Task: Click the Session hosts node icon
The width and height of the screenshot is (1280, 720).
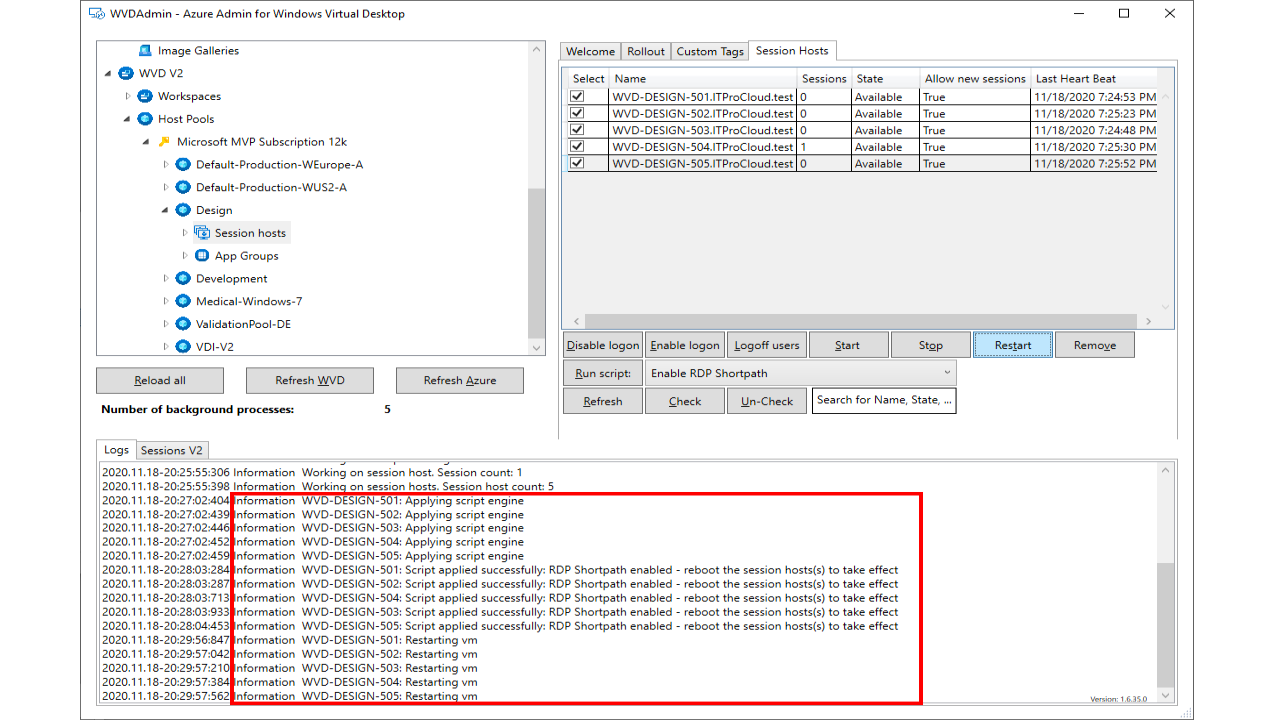Action: [202, 233]
